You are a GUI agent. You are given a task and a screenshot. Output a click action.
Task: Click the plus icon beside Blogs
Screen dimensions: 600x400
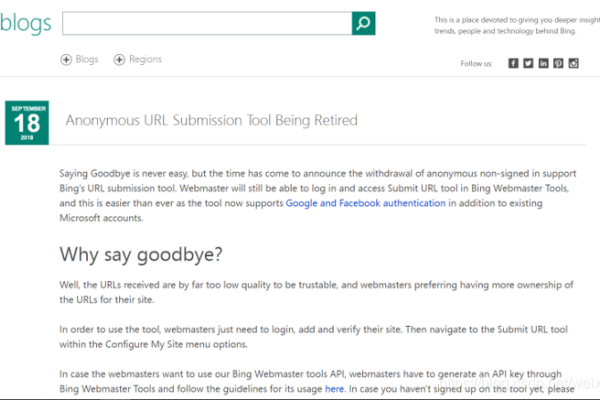67,60
